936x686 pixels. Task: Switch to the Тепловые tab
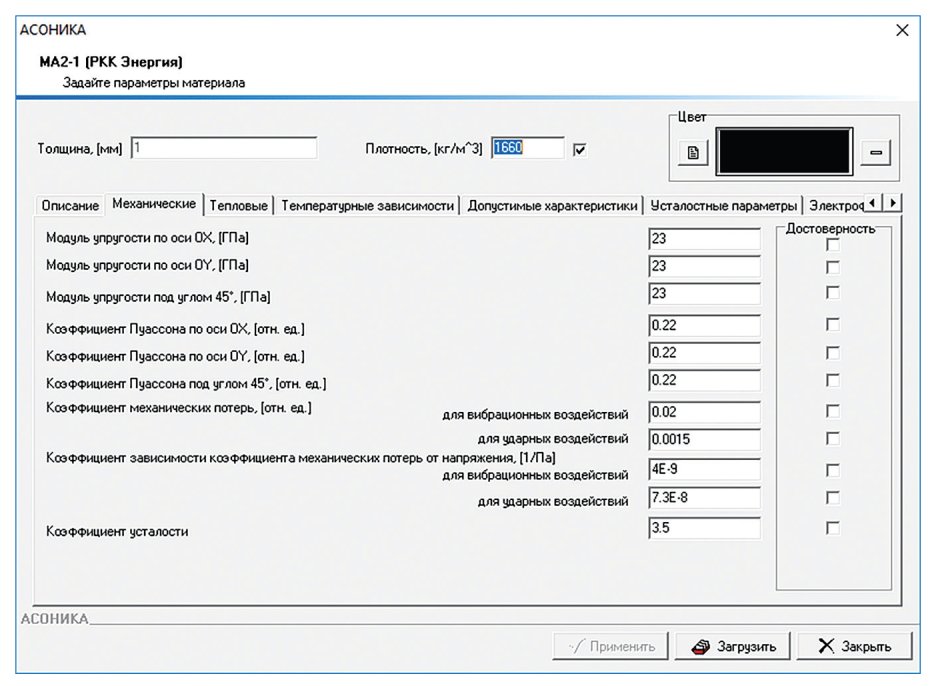238,206
